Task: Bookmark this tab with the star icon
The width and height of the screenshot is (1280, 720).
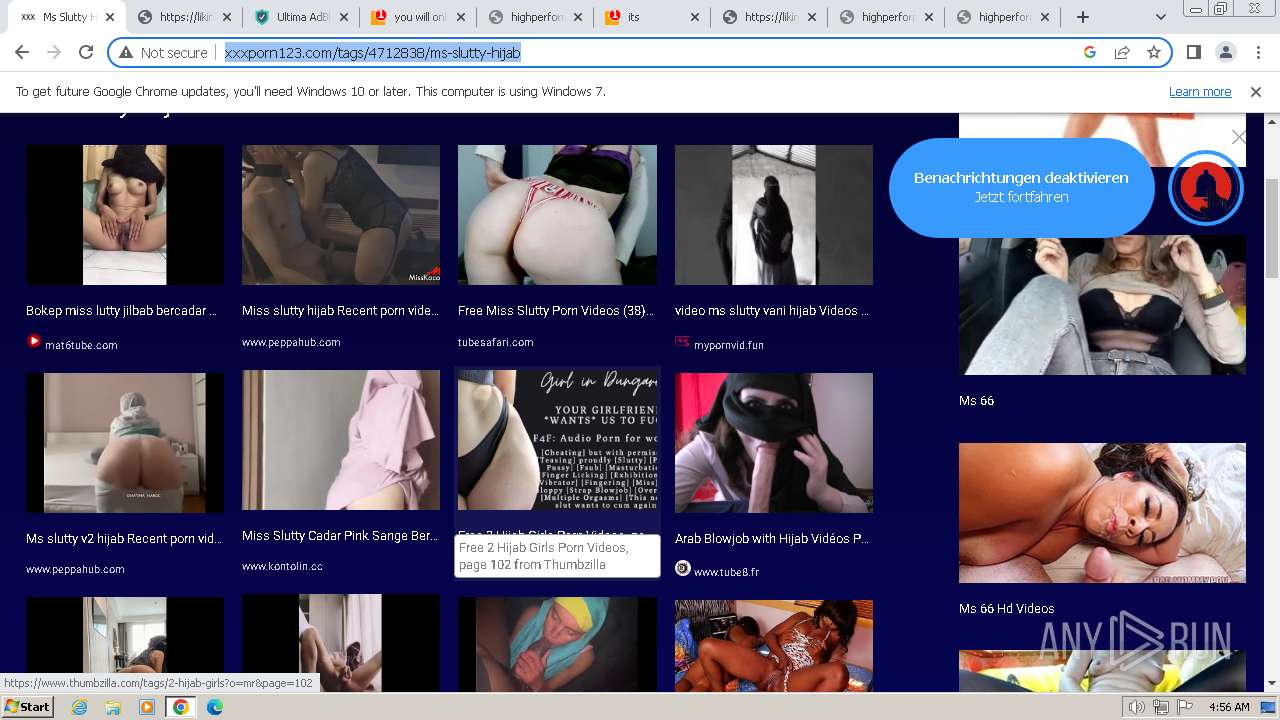Action: 1154,53
